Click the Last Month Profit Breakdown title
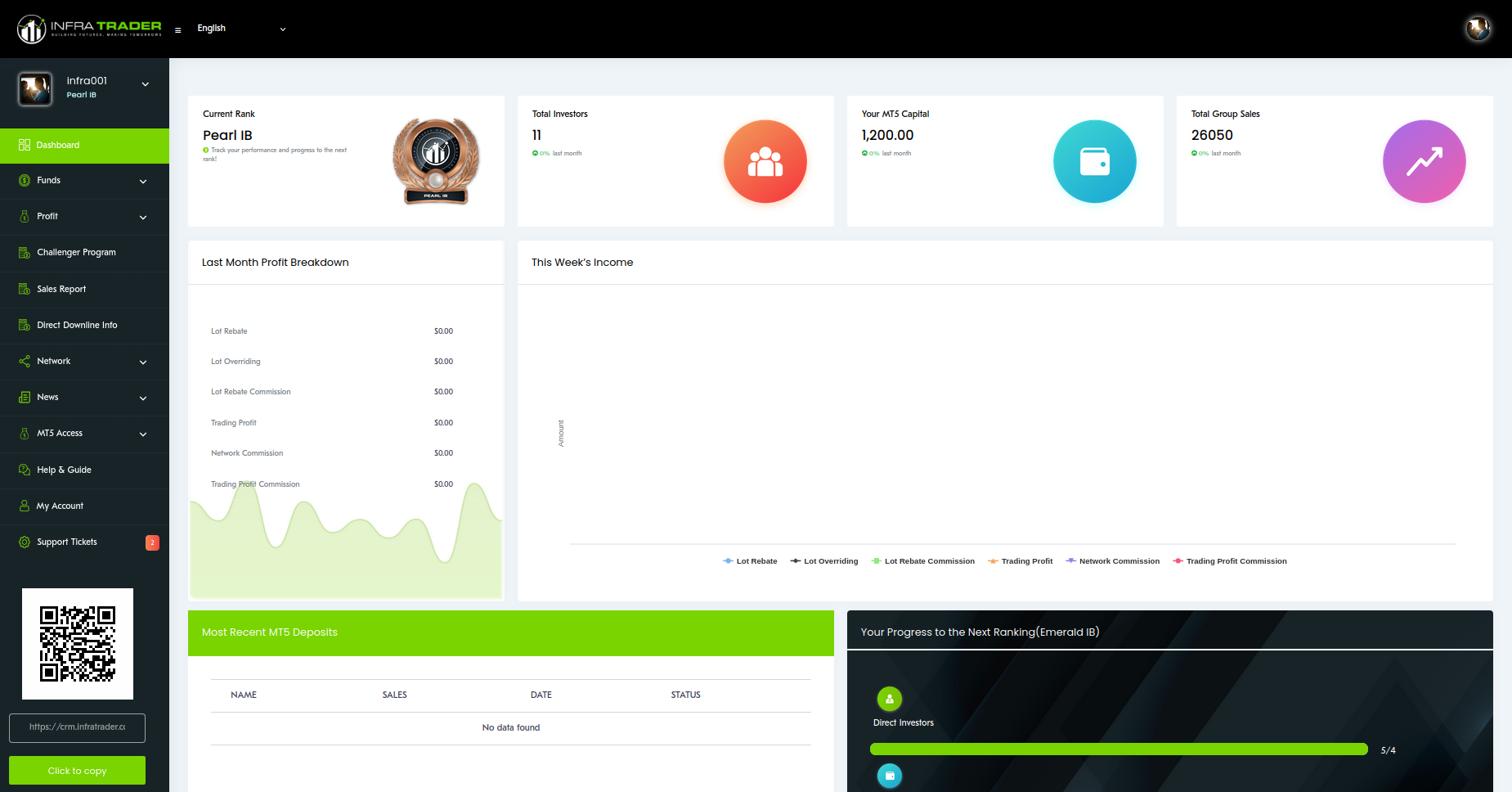The height and width of the screenshot is (792, 1512). [x=276, y=263]
